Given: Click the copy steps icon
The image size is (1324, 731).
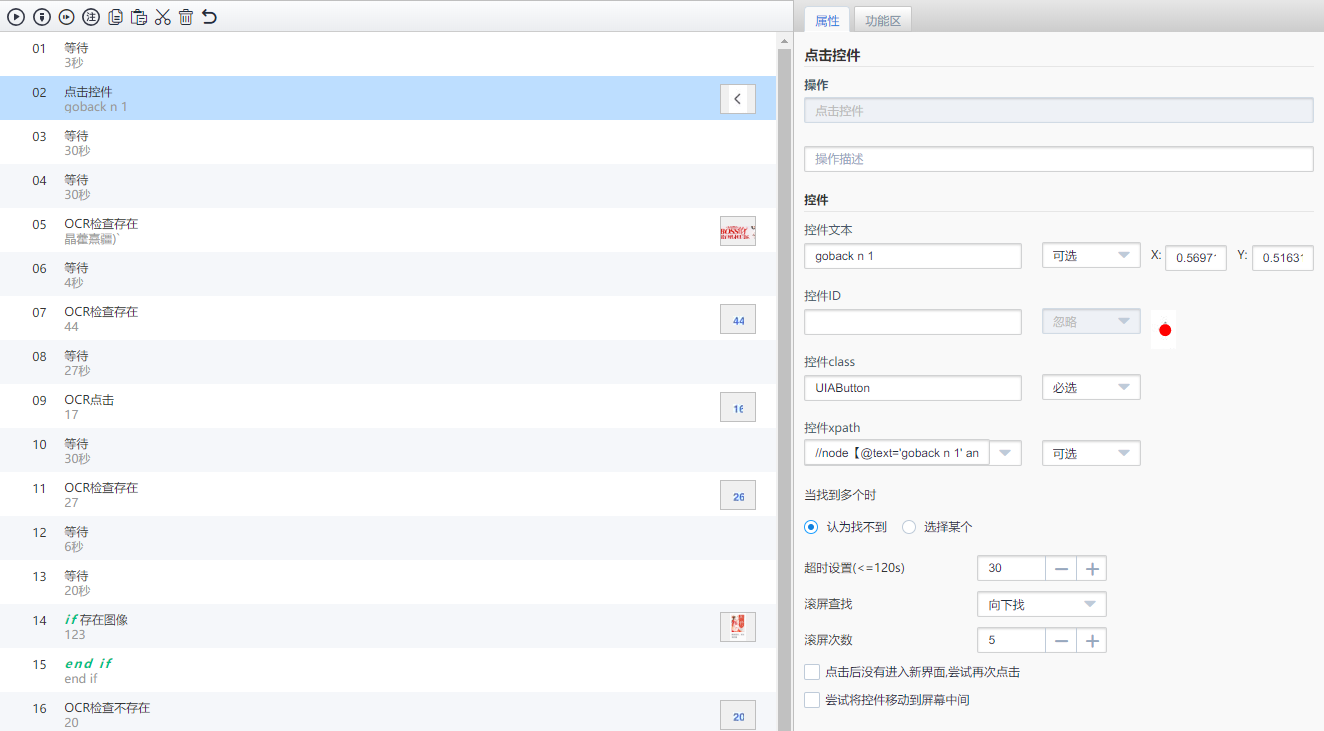Looking at the screenshot, I should point(115,17).
